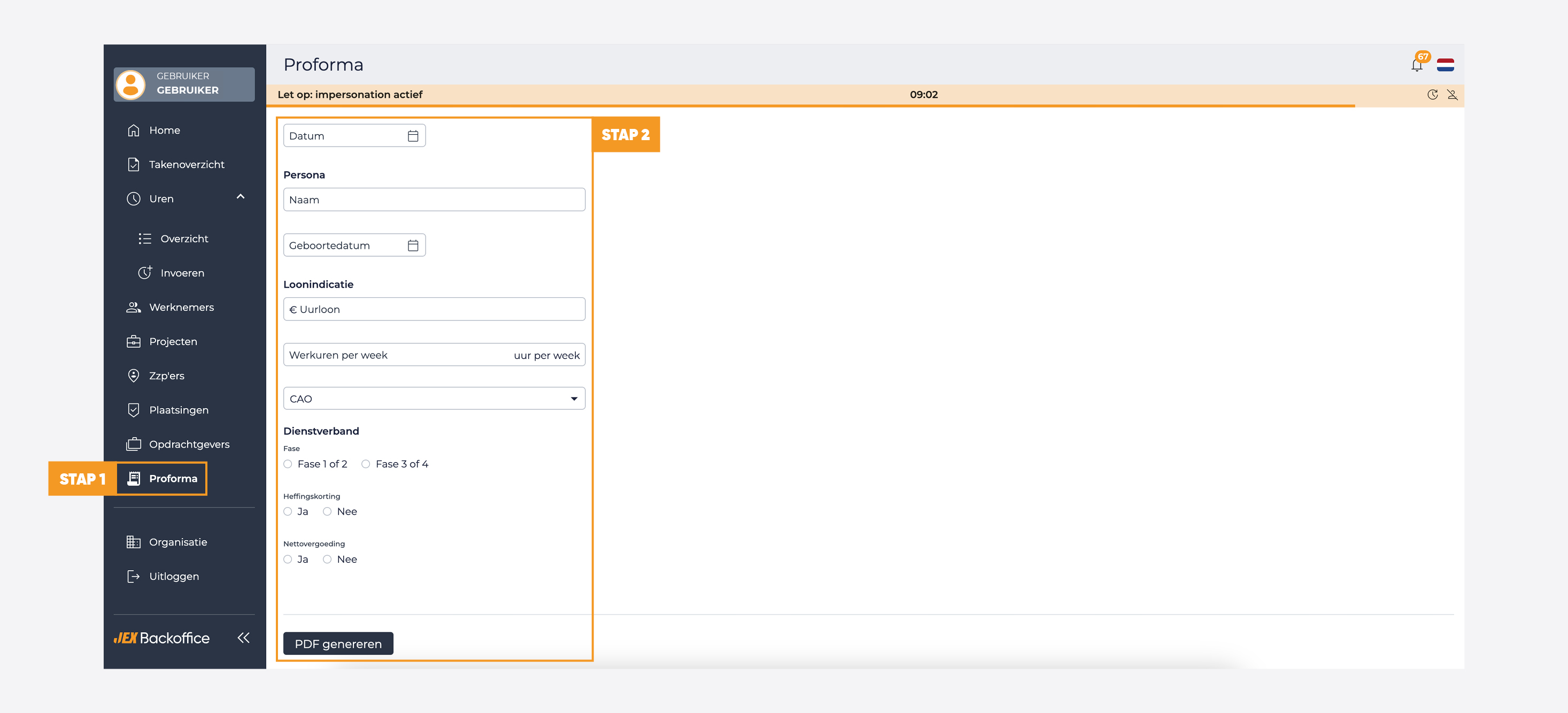Screen dimensions: 1568x713
Task: Click the Zzp'ers pin icon
Action: coord(133,375)
